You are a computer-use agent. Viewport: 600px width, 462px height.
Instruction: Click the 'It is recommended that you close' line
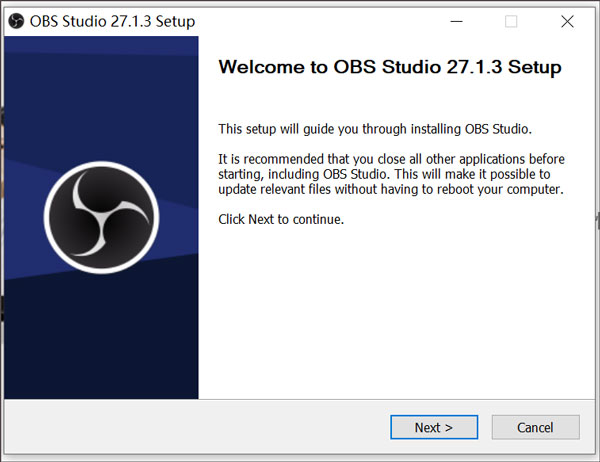(x=391, y=160)
